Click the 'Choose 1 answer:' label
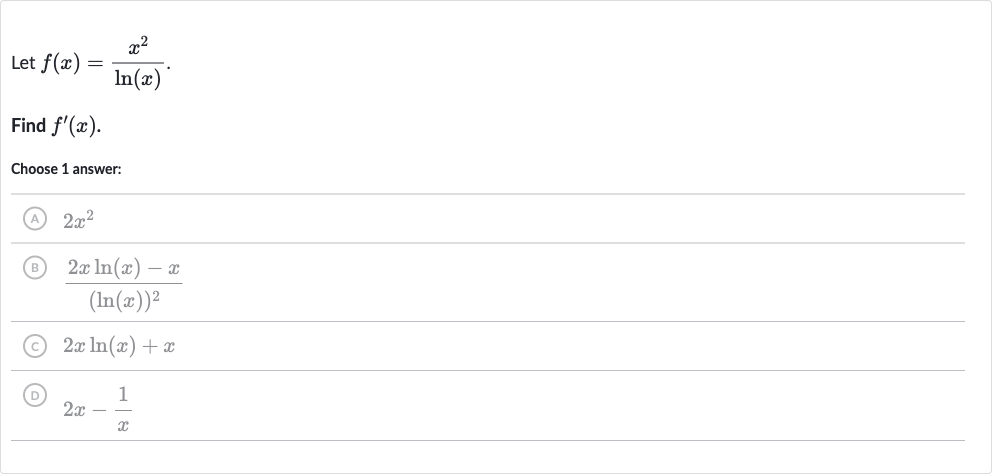 (66, 169)
